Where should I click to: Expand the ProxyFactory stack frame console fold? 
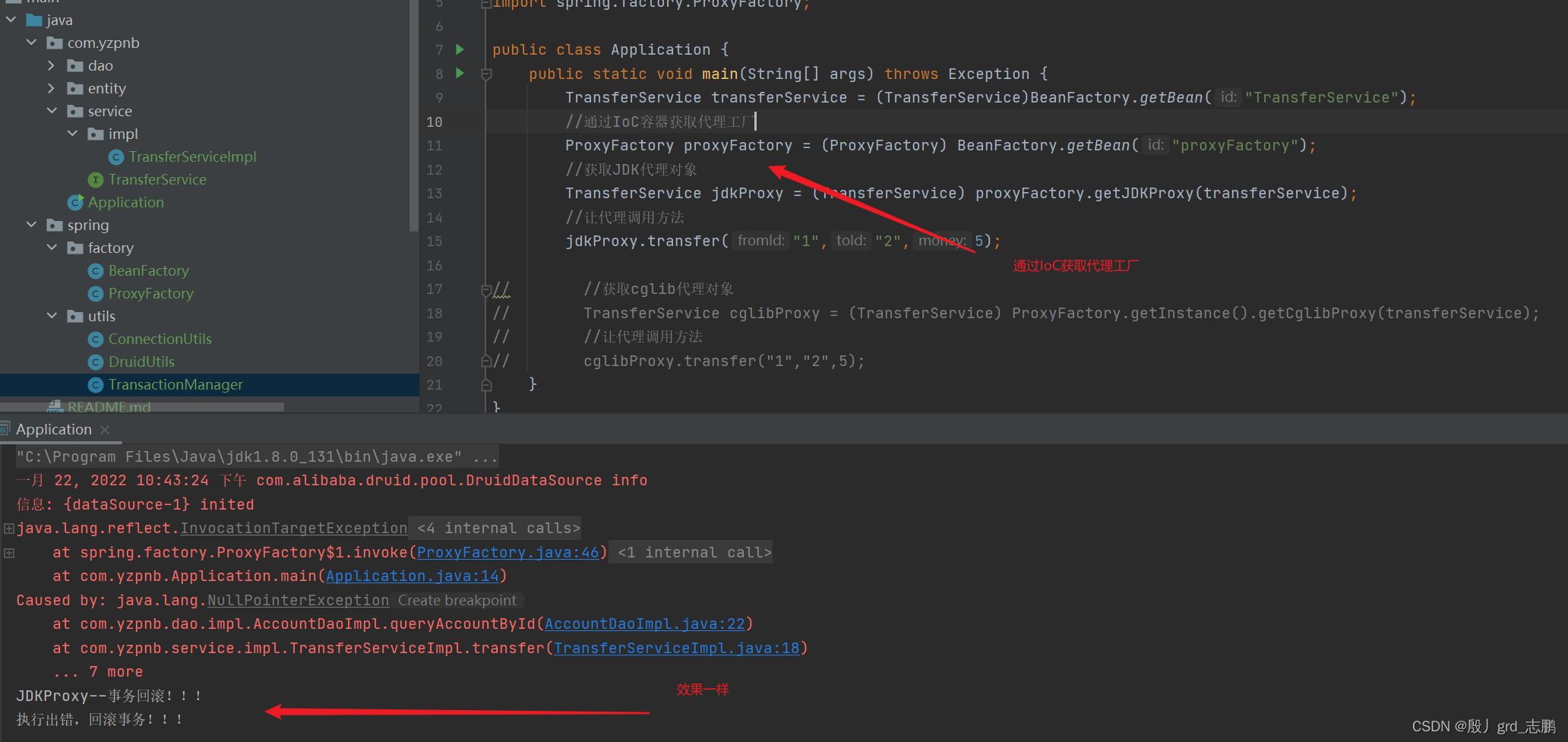[x=9, y=553]
